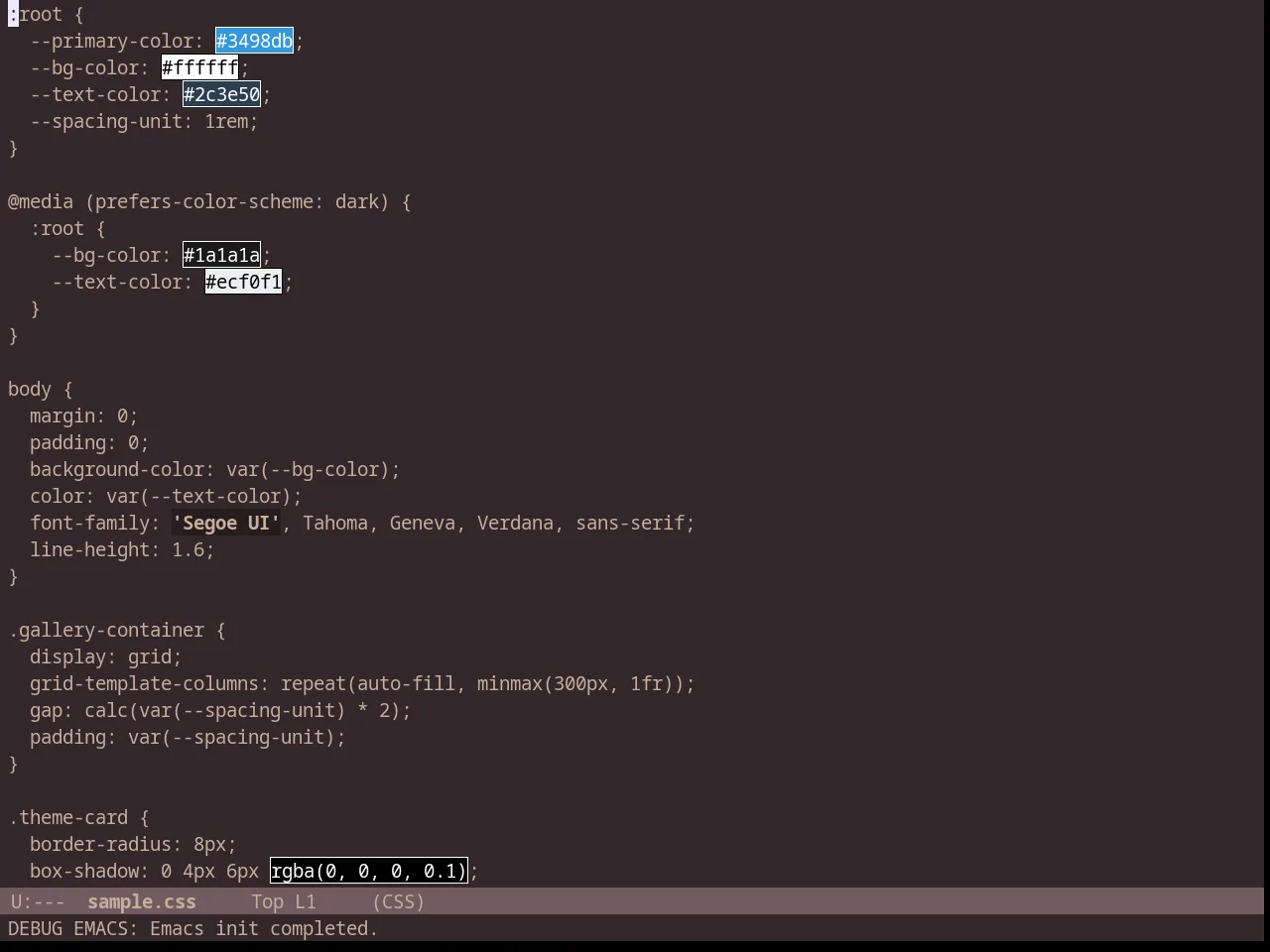Click the #ecf0f1 dark text color value
This screenshot has width=1270, height=952.
tap(244, 282)
